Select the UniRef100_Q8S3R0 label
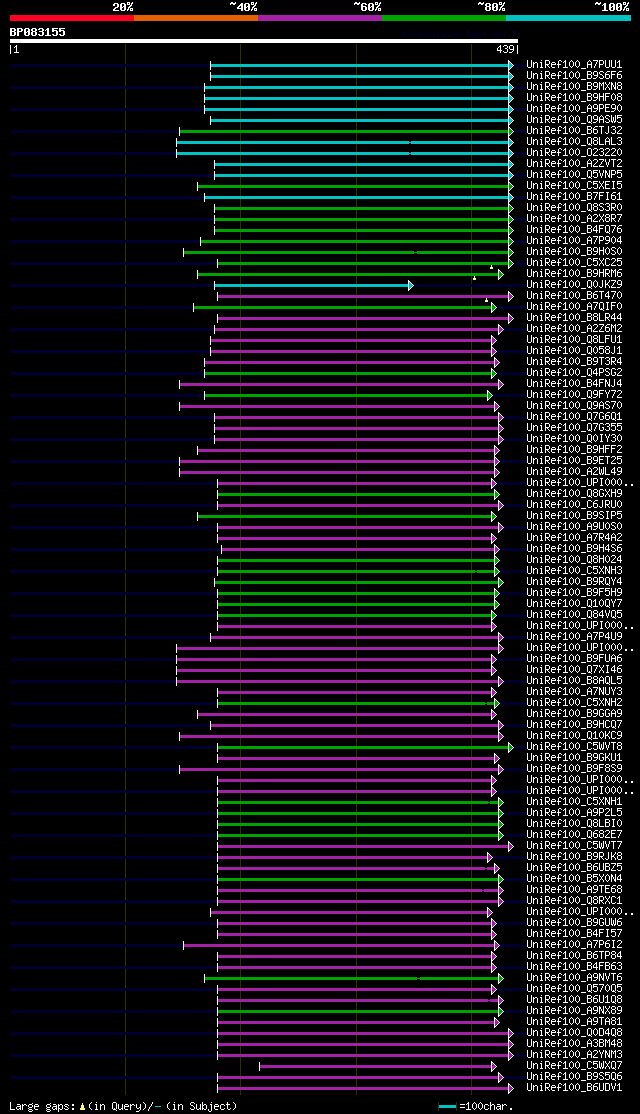The width and height of the screenshot is (640, 1114). pyautogui.click(x=575, y=207)
